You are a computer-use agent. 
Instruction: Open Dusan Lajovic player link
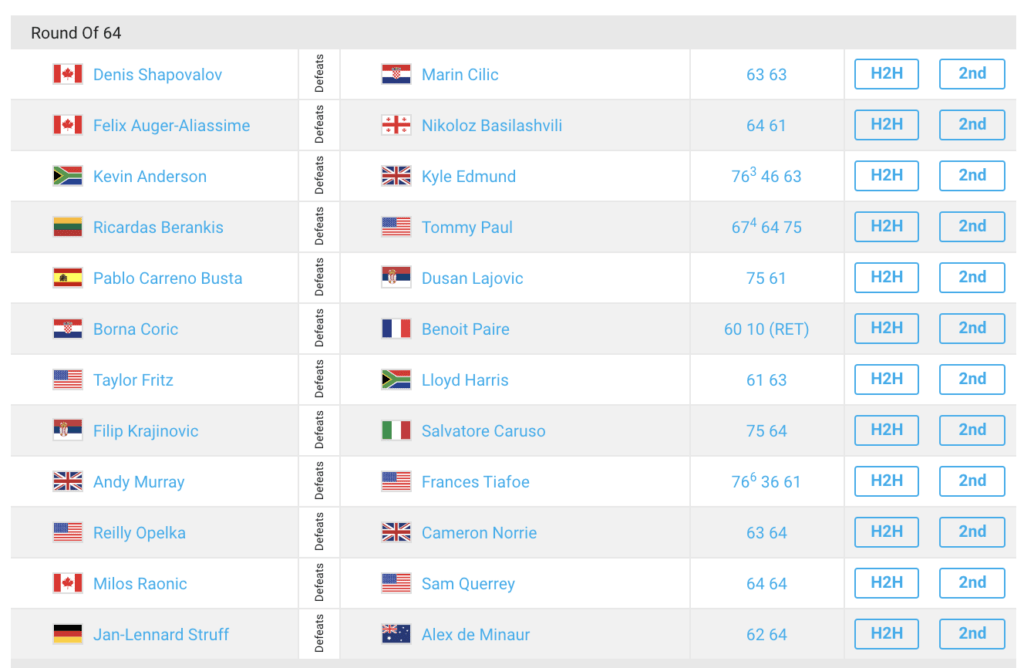472,278
